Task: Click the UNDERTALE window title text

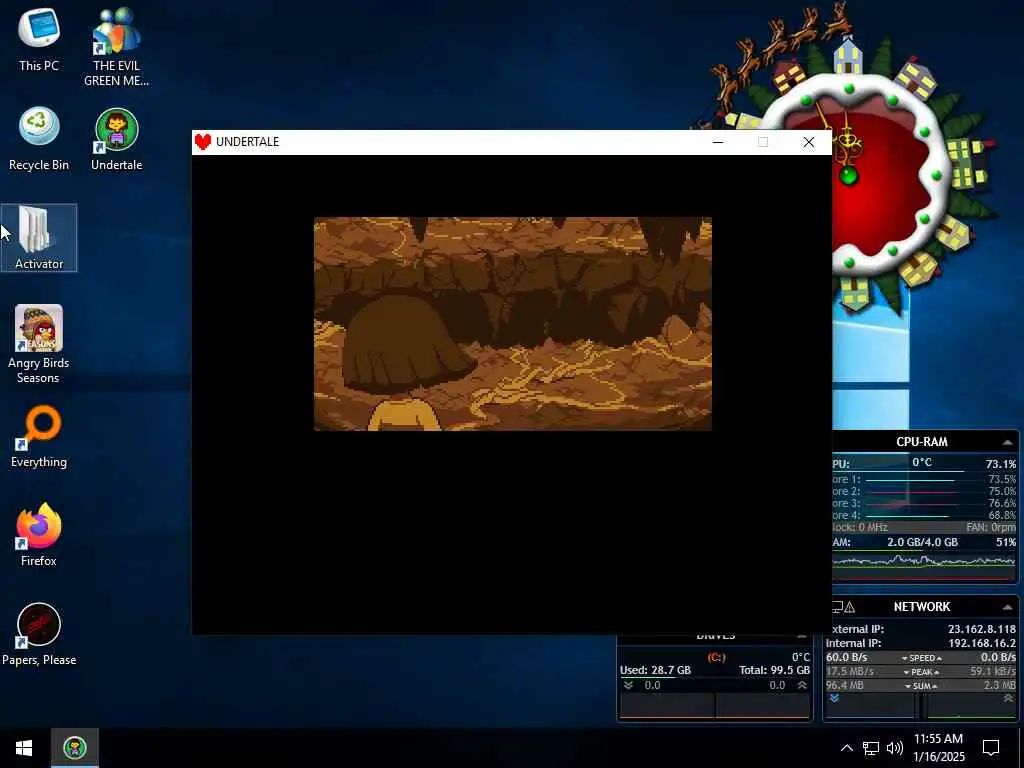Action: (x=248, y=142)
